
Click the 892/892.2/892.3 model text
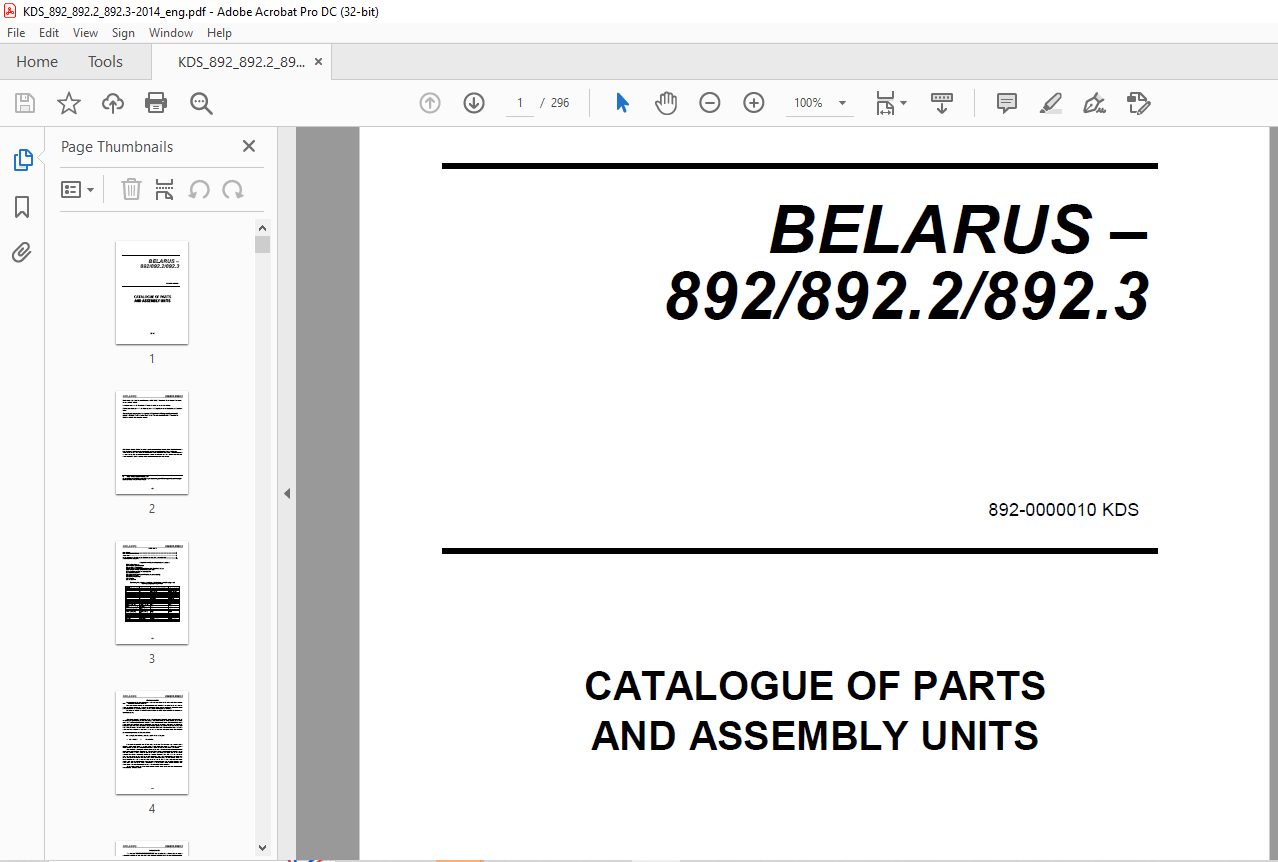908,297
